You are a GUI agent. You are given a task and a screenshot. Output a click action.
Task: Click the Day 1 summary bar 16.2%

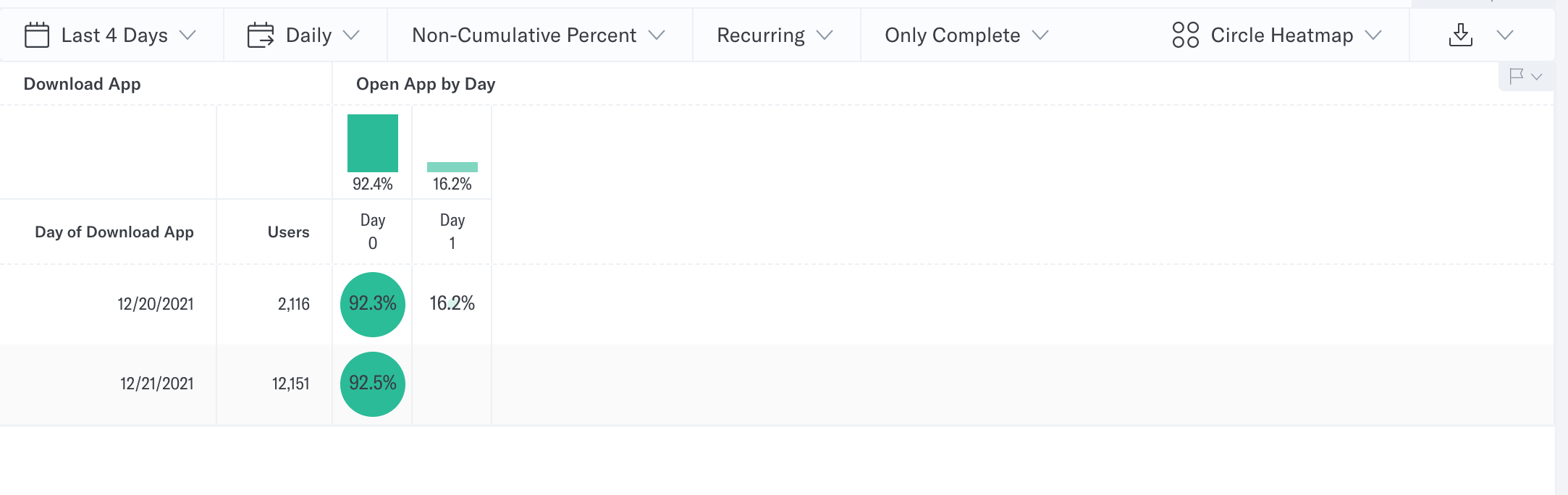452,167
